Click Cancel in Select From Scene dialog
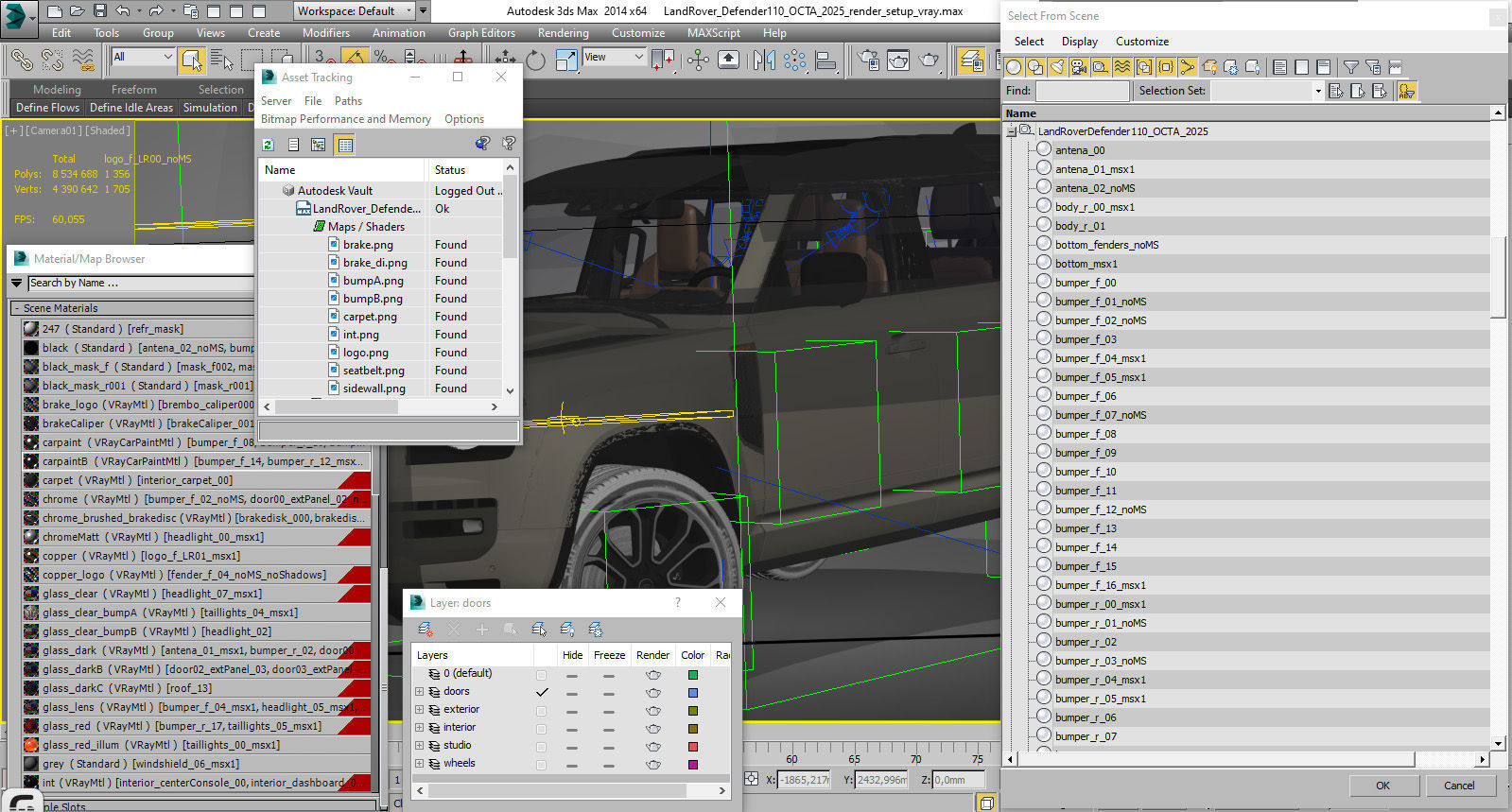Image resolution: width=1512 pixels, height=812 pixels. click(x=1459, y=786)
